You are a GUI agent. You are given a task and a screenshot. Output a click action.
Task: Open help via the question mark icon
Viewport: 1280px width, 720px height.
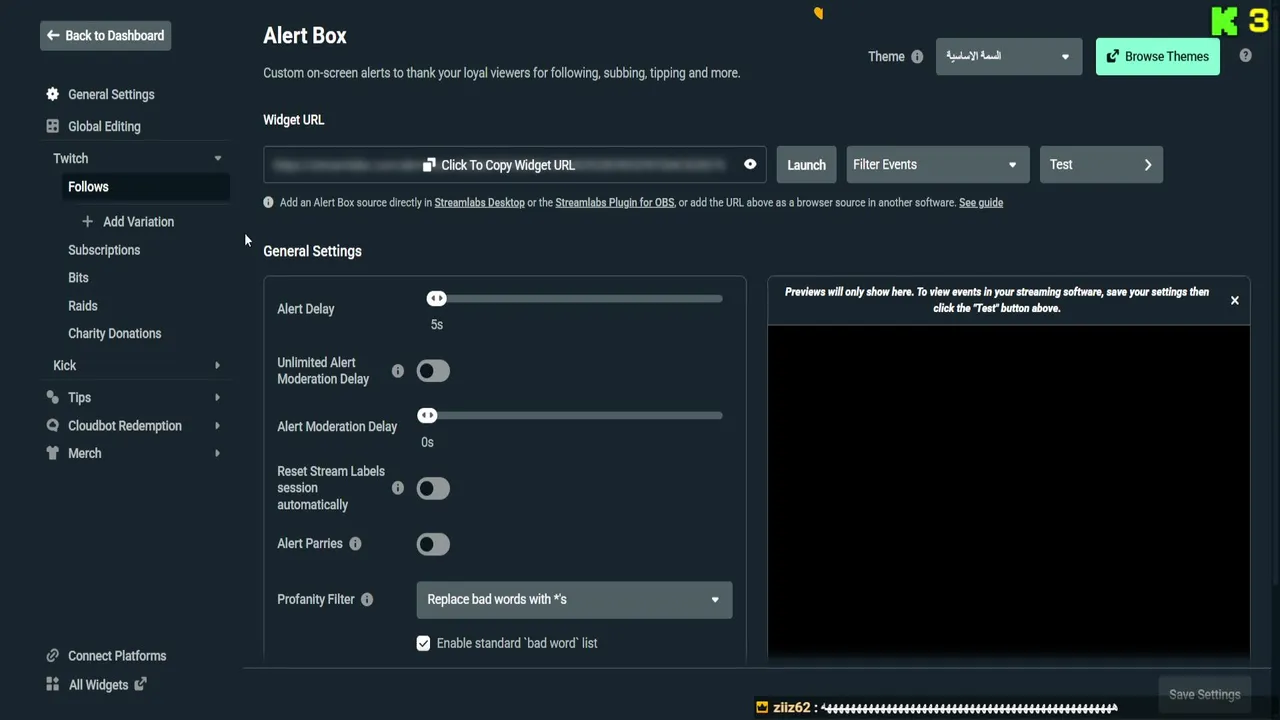tap(1245, 56)
